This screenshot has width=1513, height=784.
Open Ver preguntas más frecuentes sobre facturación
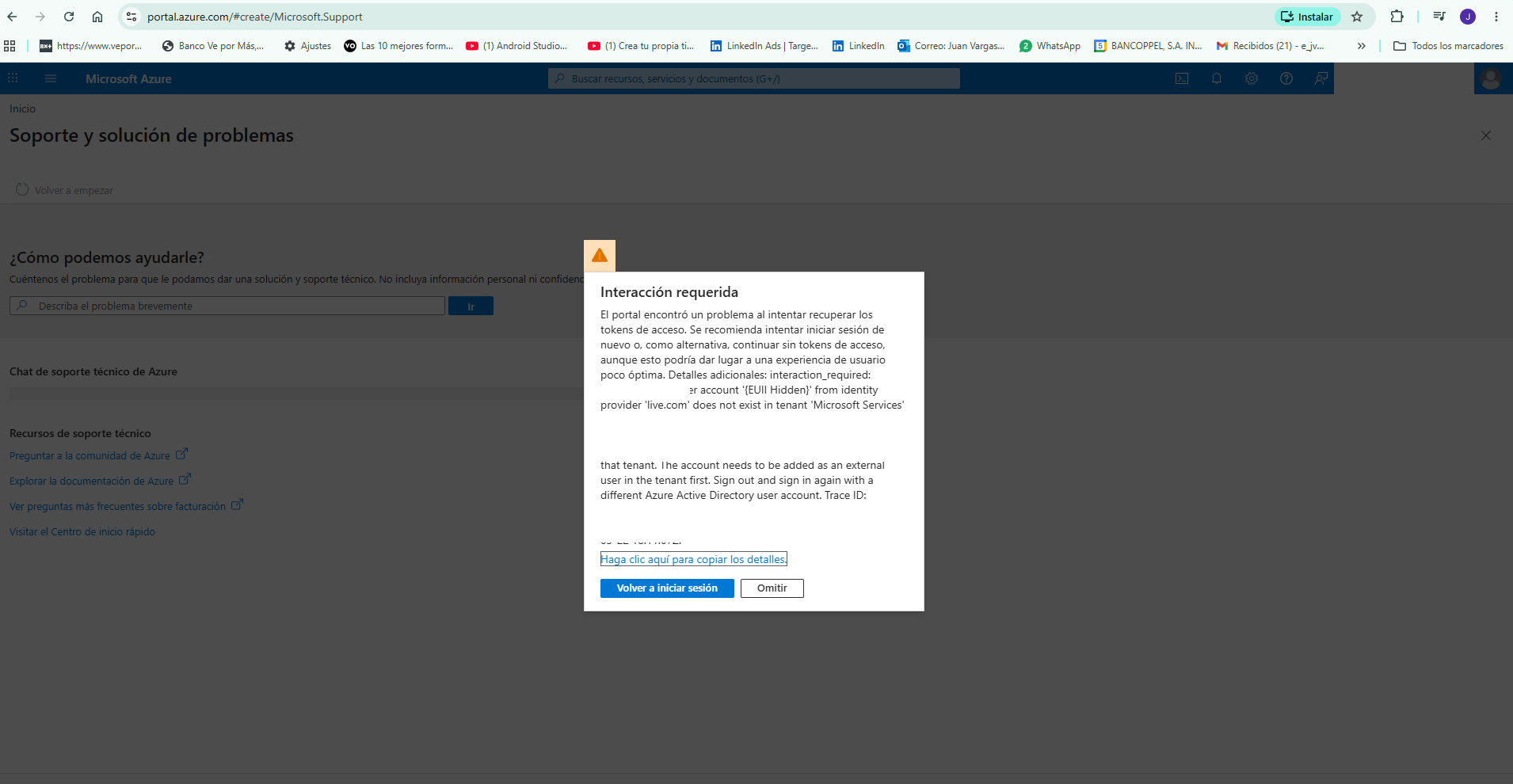[x=126, y=506]
